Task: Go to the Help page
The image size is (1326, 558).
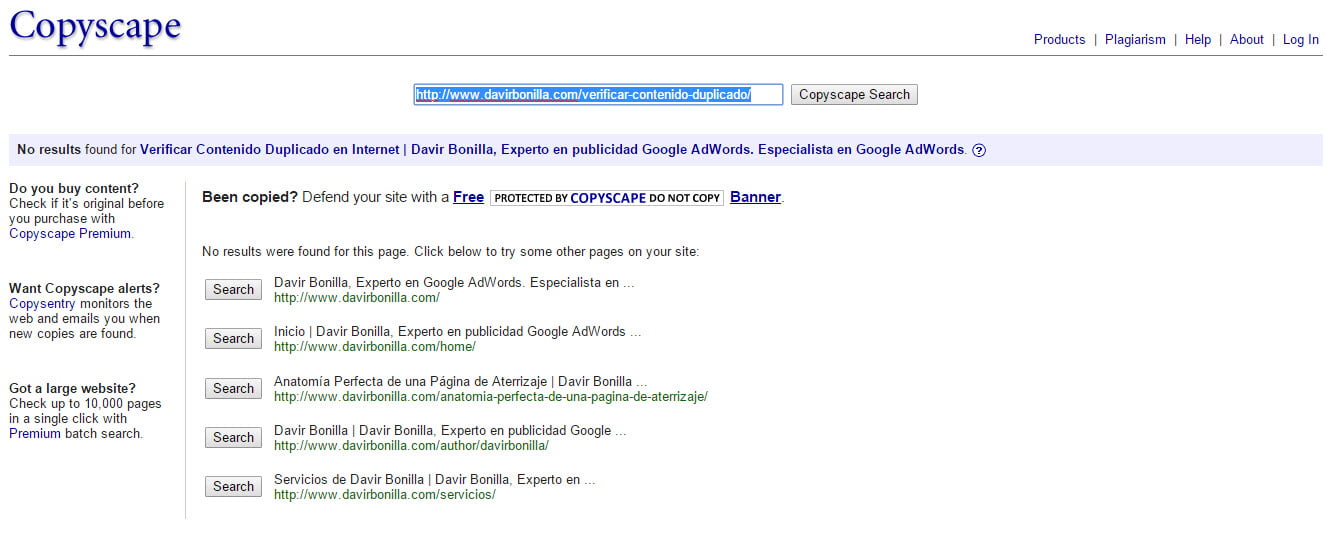Action: (x=1197, y=40)
